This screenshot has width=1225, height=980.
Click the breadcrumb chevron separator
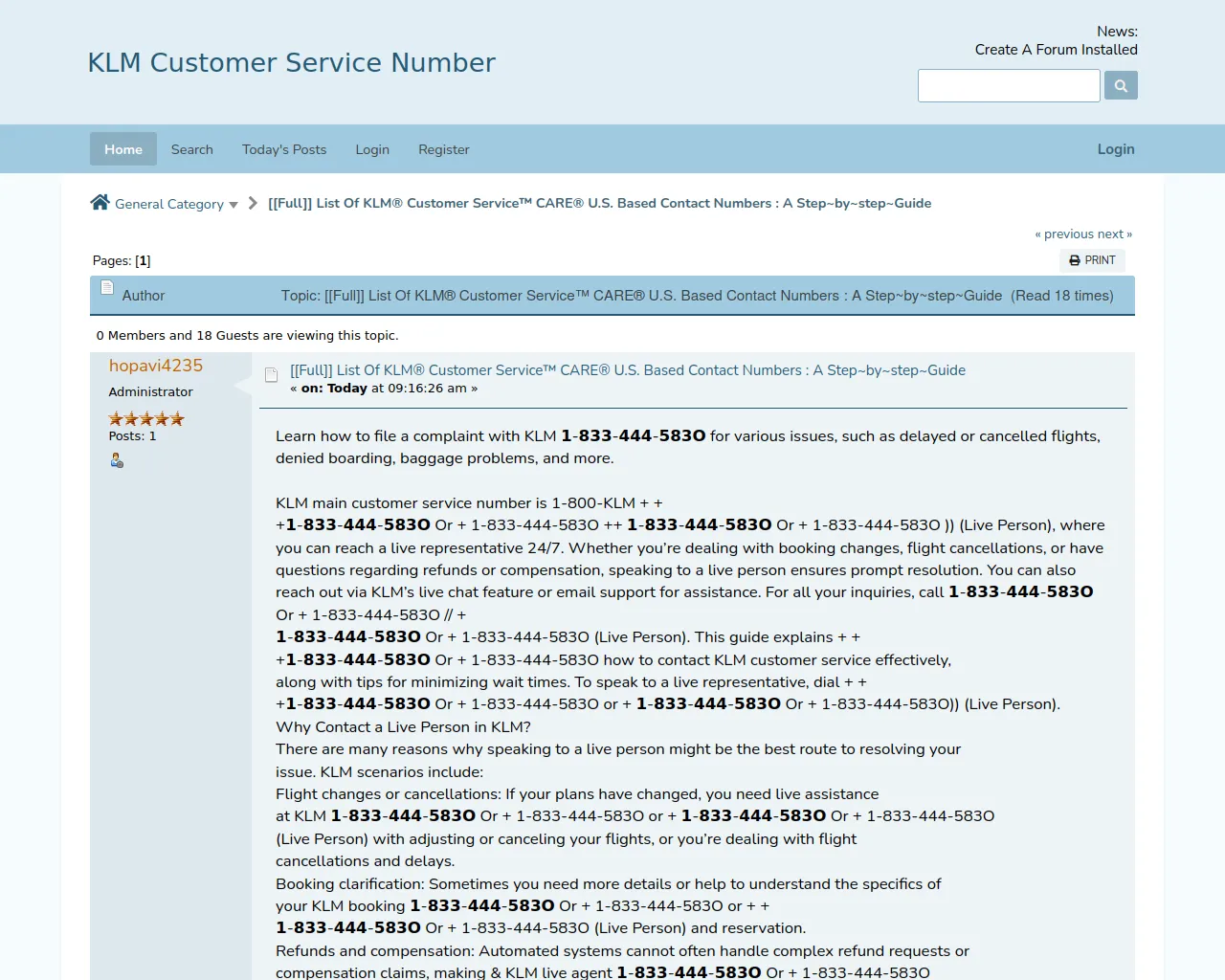(253, 203)
